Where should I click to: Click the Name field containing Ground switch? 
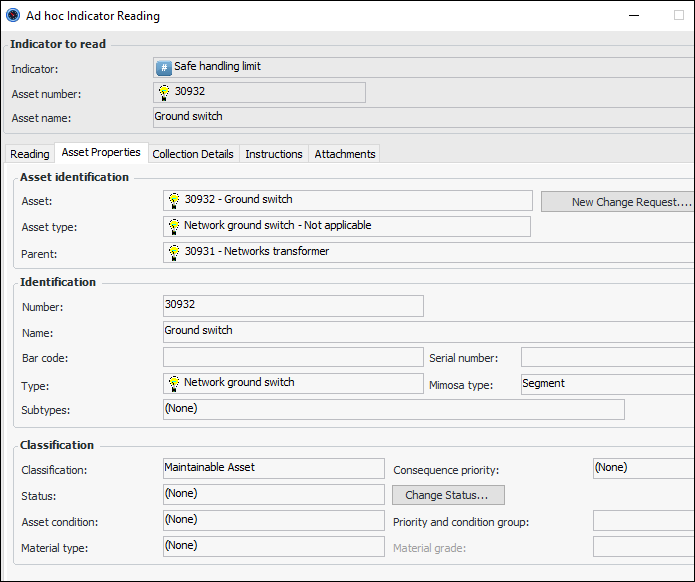coord(428,331)
